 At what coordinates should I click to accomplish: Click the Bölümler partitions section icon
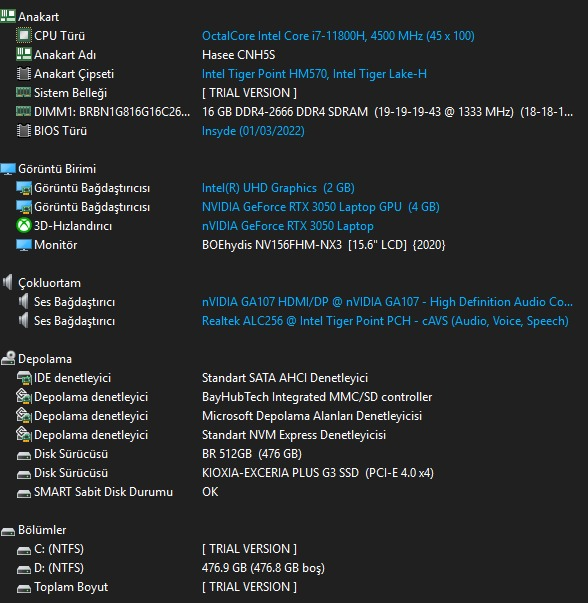8,531
